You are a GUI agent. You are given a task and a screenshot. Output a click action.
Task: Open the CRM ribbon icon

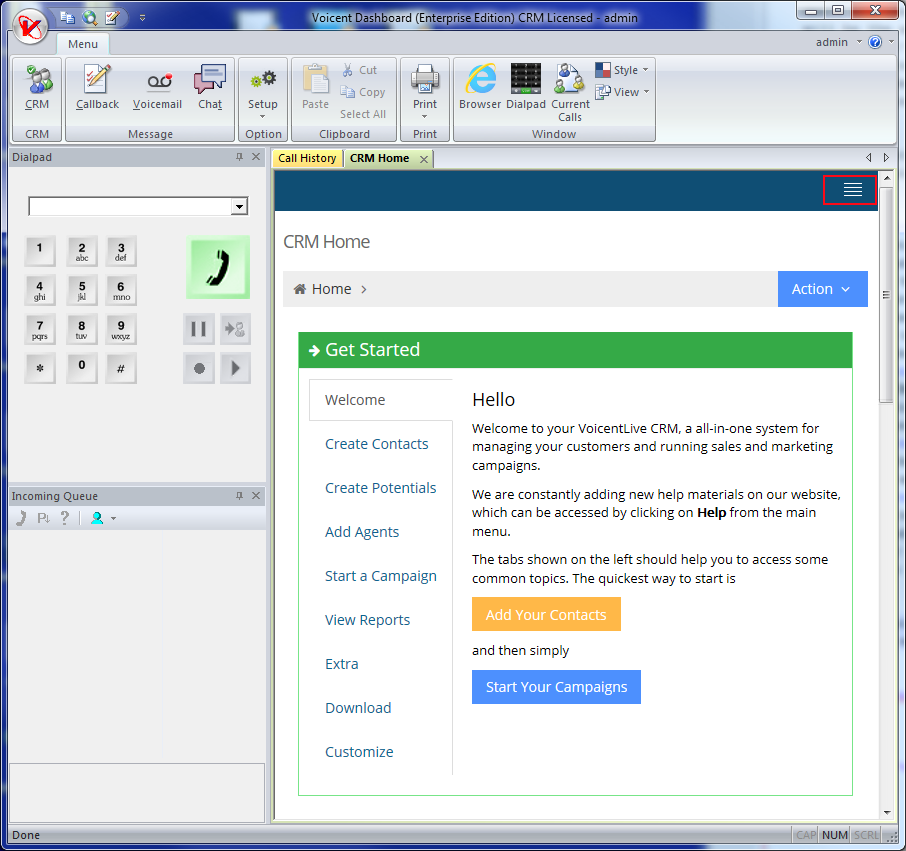[38, 87]
